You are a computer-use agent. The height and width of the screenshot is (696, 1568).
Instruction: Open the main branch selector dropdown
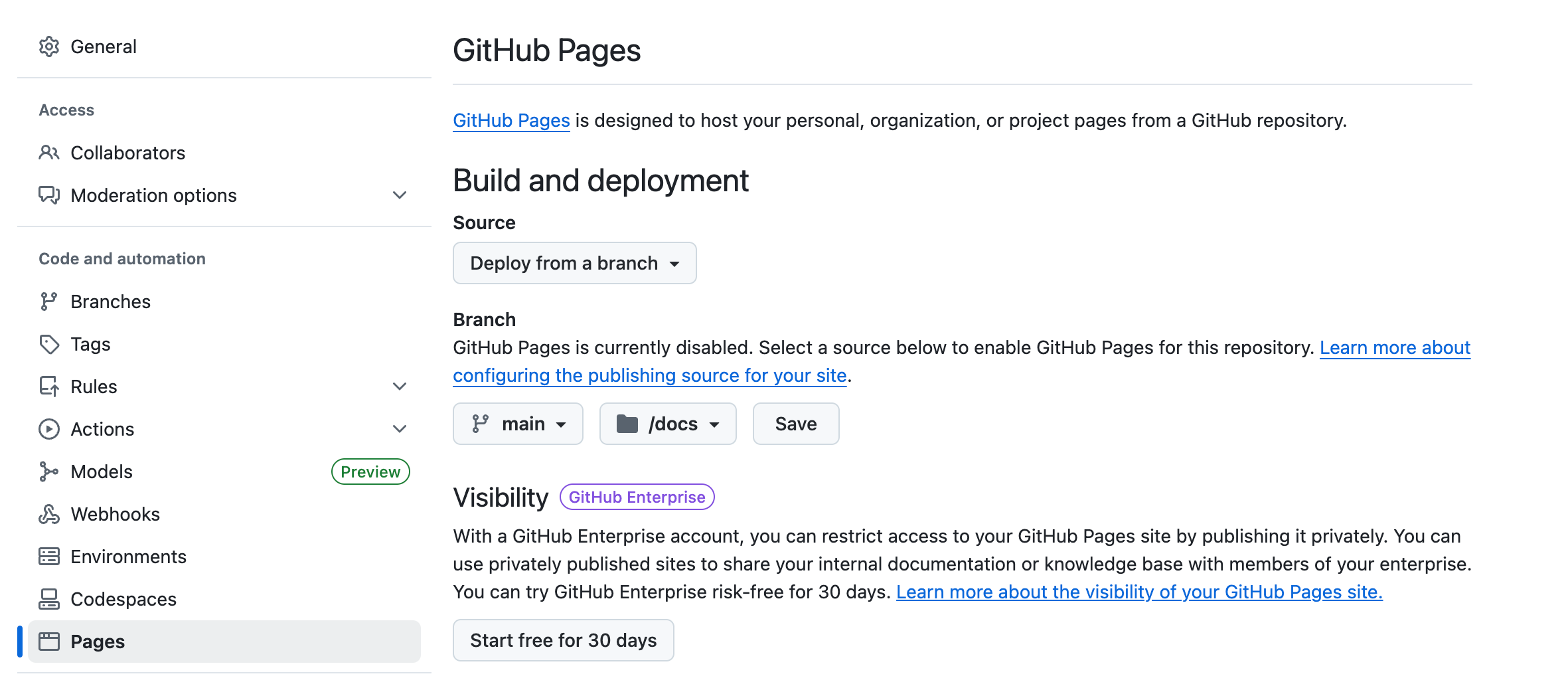(x=518, y=424)
